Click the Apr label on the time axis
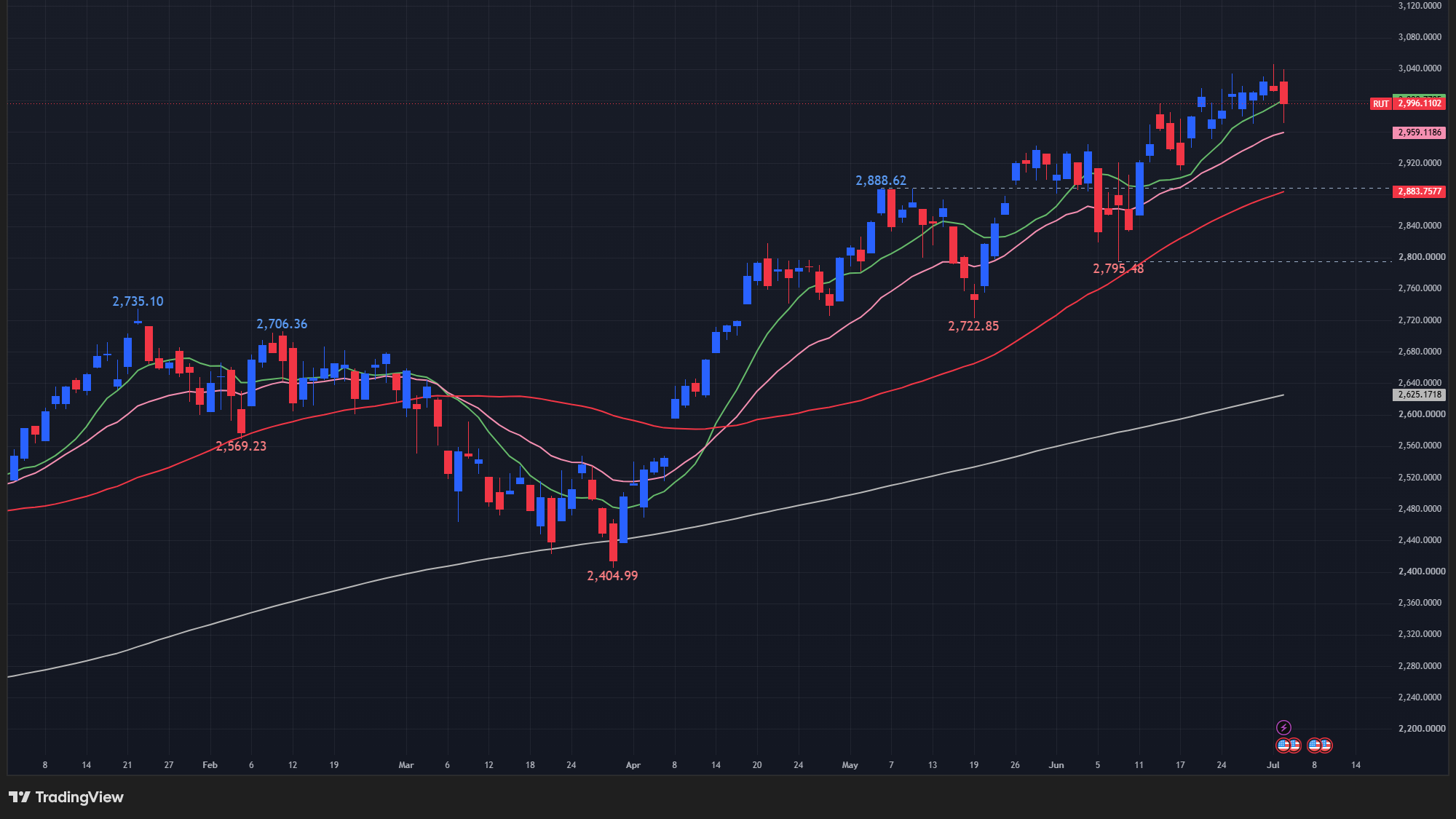 click(x=633, y=765)
